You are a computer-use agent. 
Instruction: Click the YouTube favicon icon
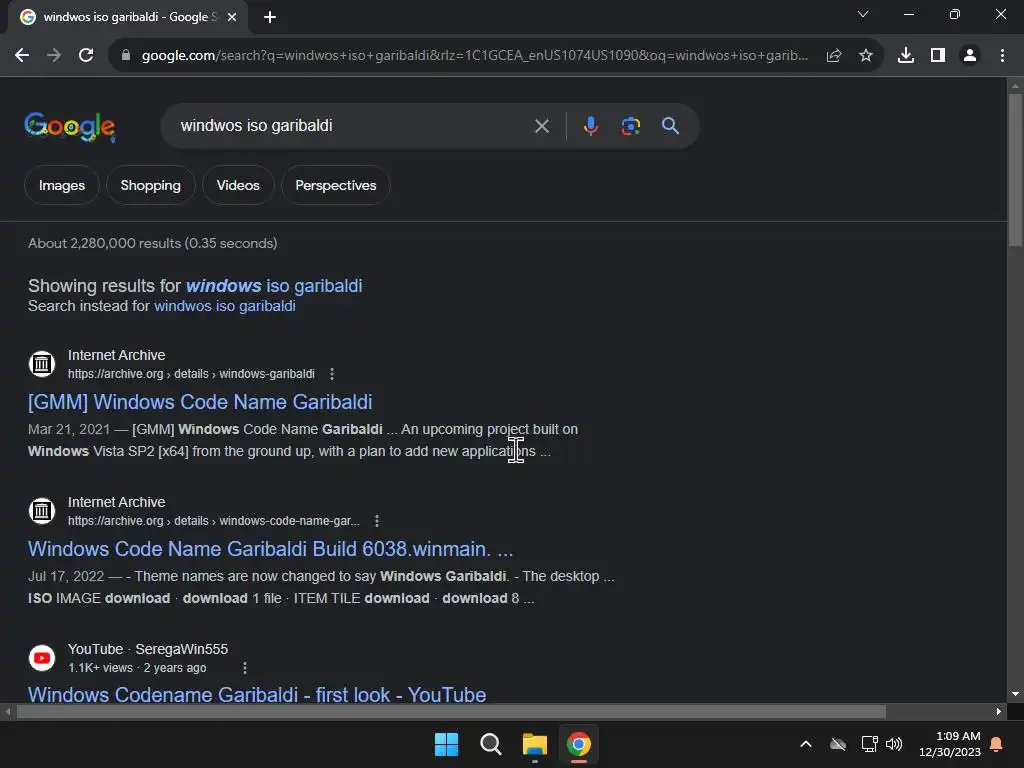coord(42,658)
